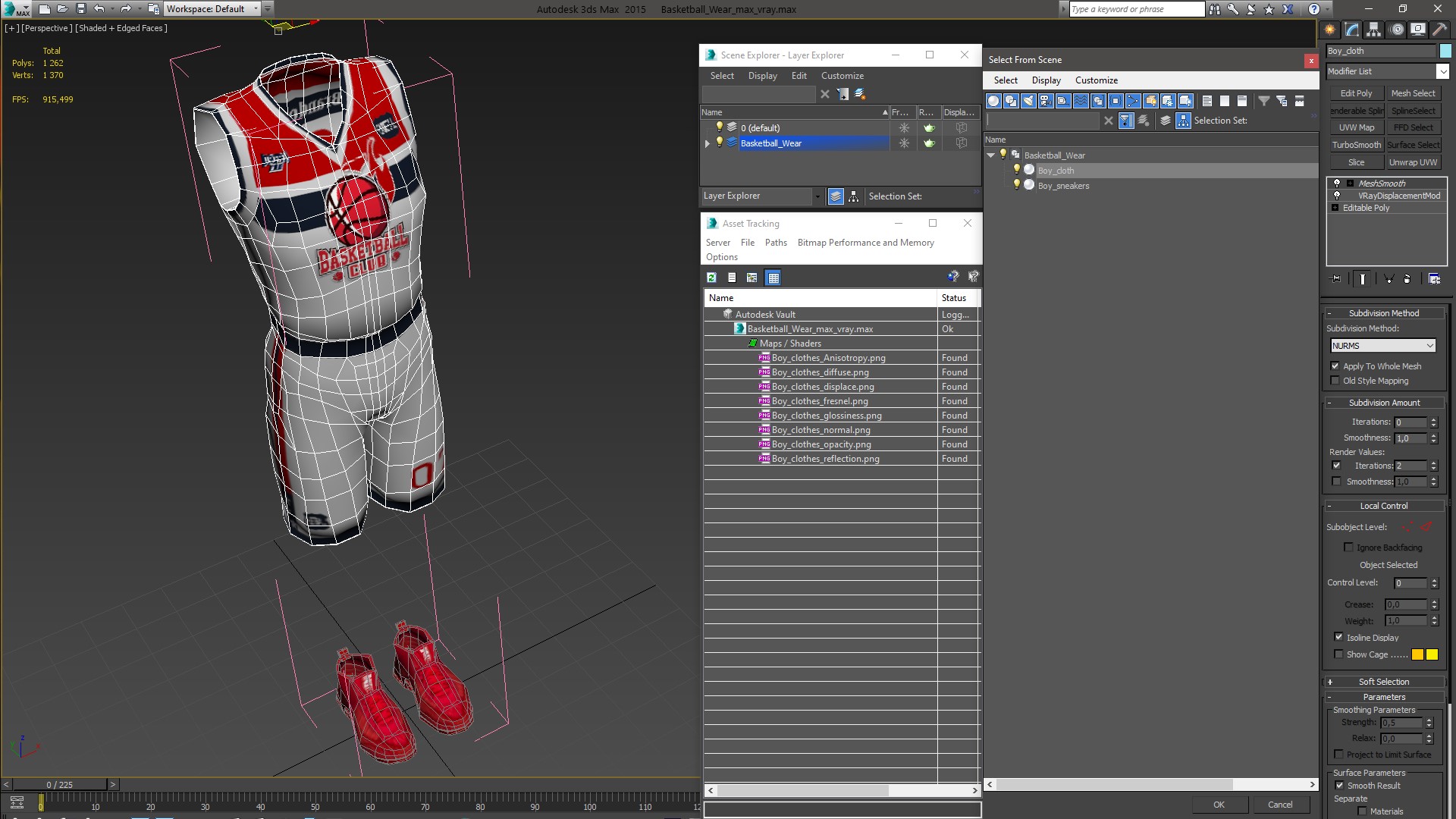Toggle Boy_sneakers lightbulb visibility in Select From Scene
The width and height of the screenshot is (1456, 819).
[1017, 185]
